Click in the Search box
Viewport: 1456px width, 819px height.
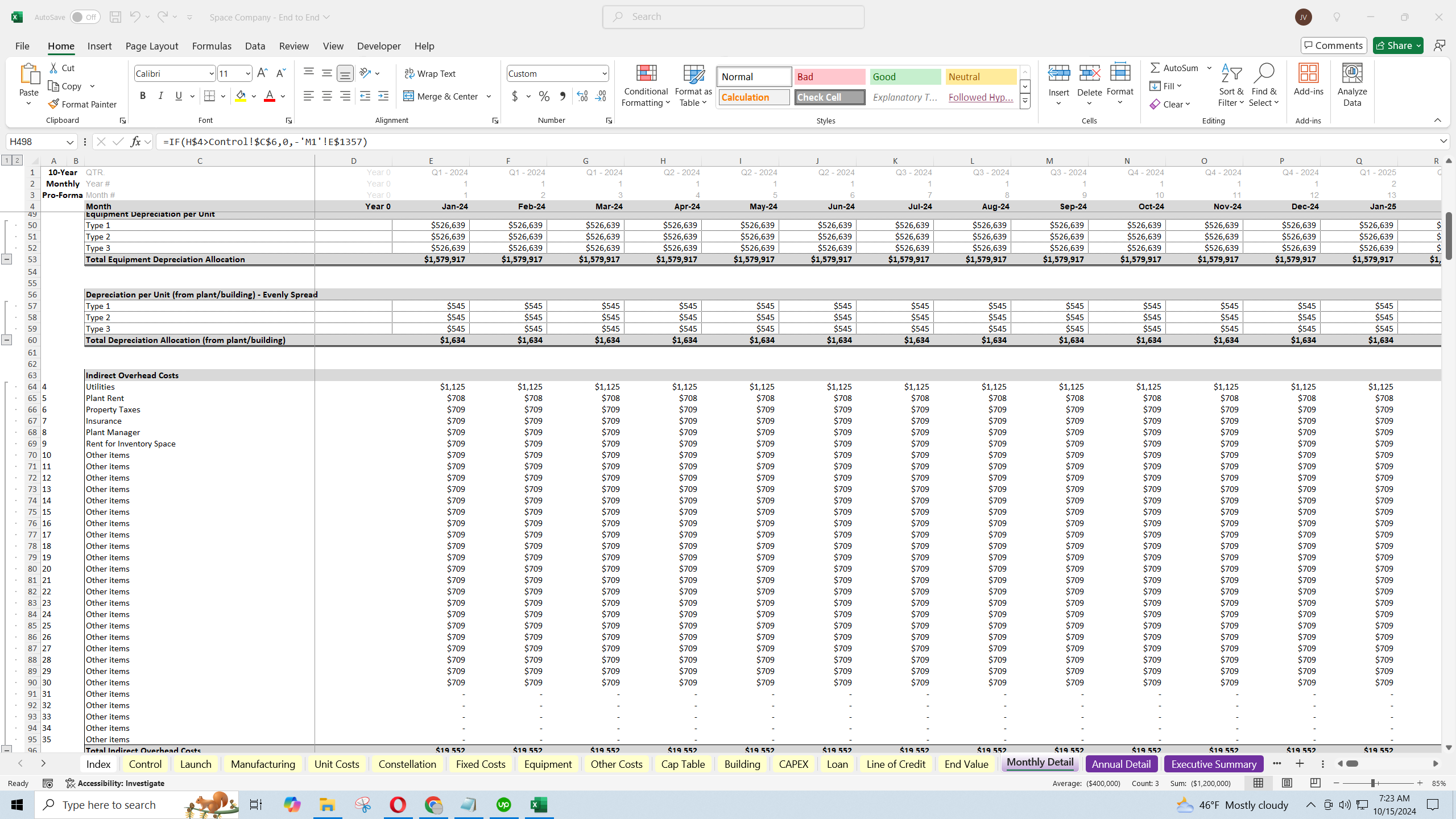click(x=733, y=17)
